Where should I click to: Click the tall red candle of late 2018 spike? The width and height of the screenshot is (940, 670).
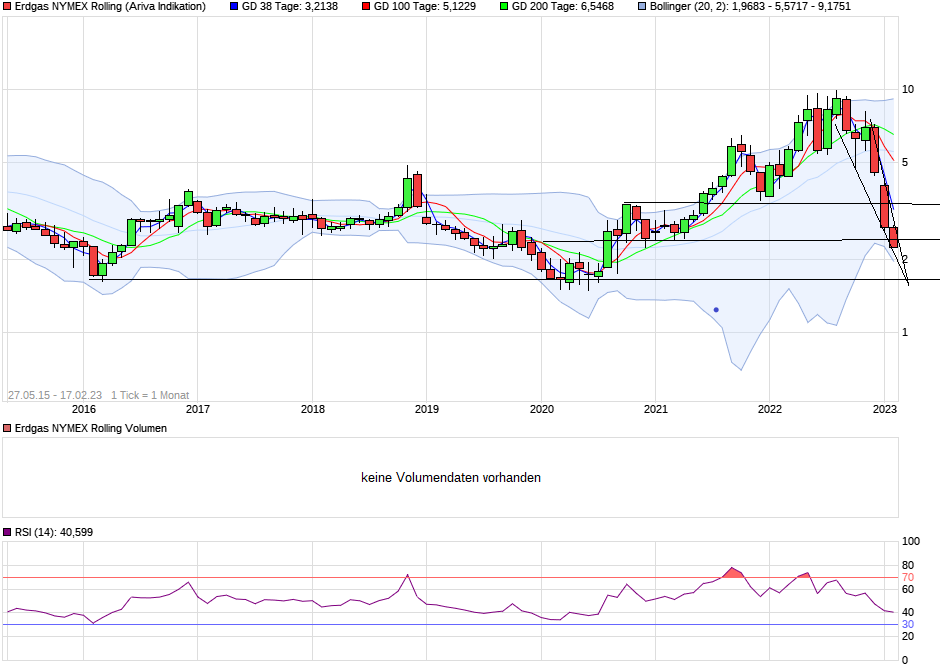(417, 191)
